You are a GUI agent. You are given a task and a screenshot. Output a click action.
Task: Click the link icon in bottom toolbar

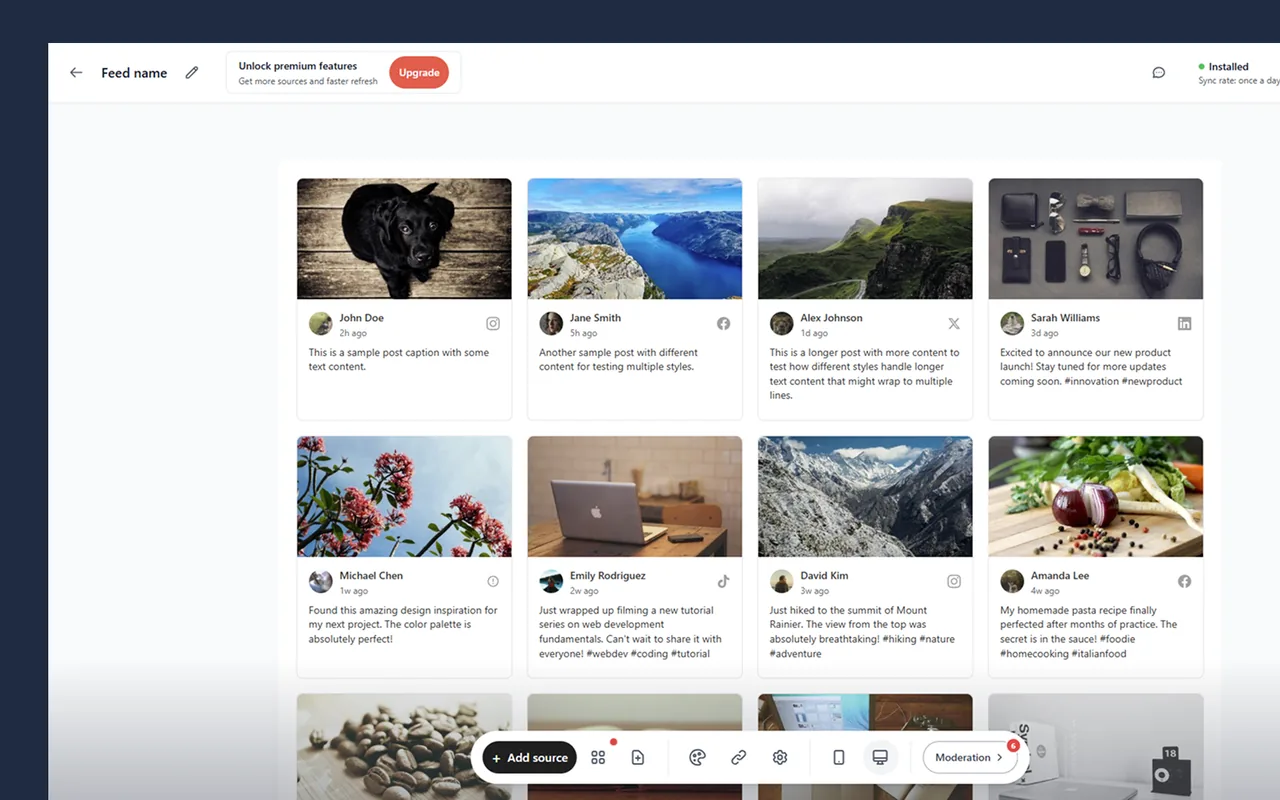click(739, 758)
